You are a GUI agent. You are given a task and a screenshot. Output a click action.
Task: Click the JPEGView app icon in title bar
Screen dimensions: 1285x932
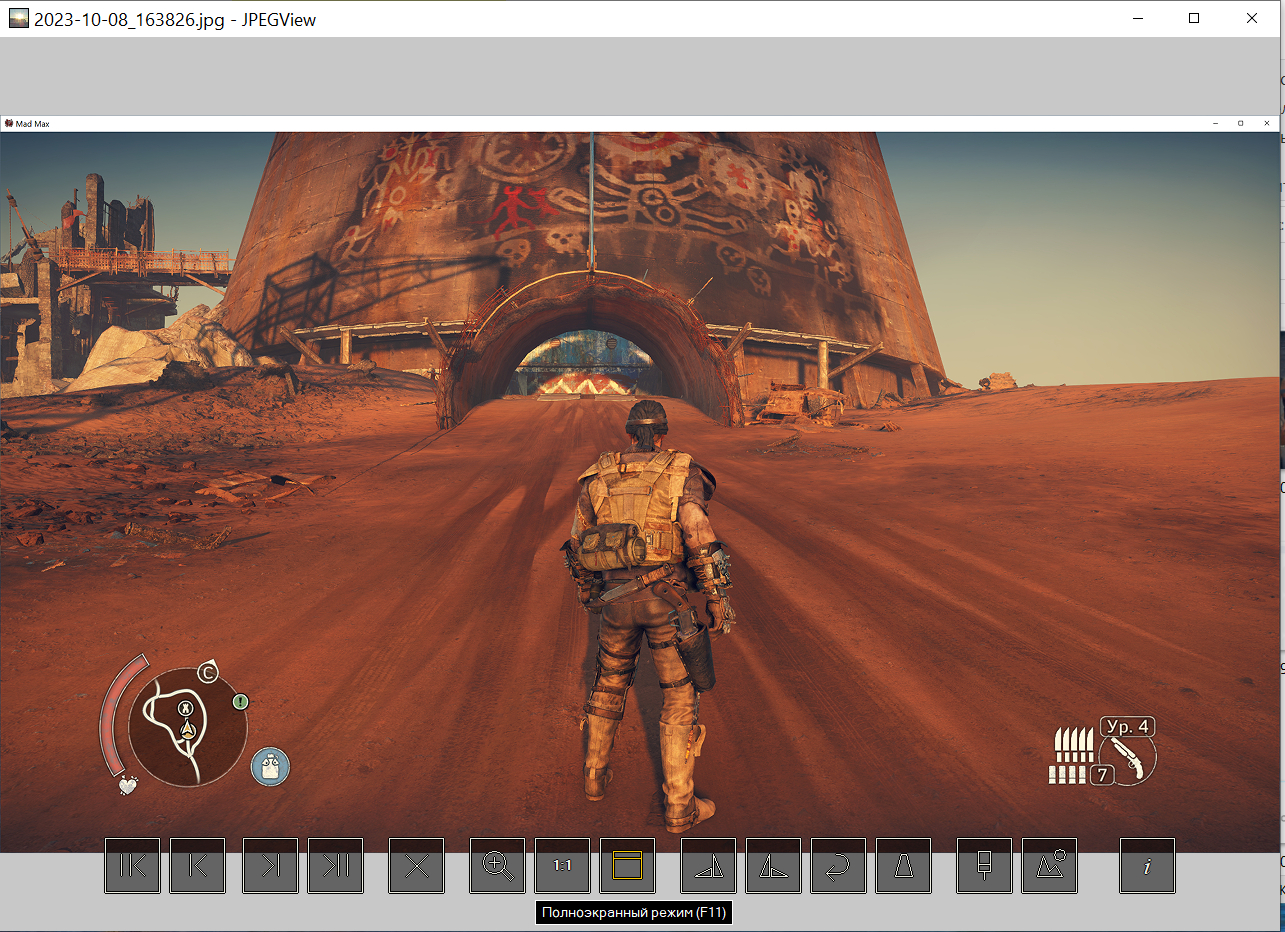tap(19, 18)
